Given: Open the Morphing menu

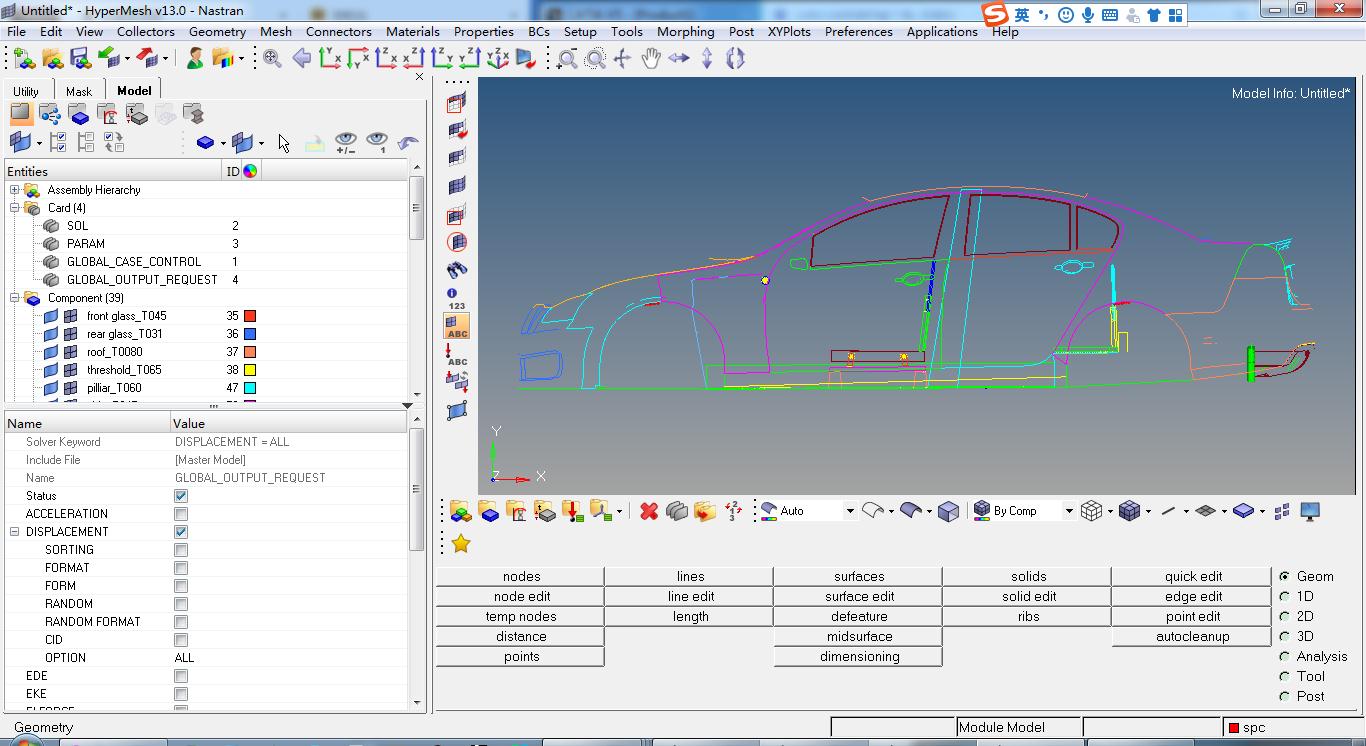Looking at the screenshot, I should coord(685,31).
